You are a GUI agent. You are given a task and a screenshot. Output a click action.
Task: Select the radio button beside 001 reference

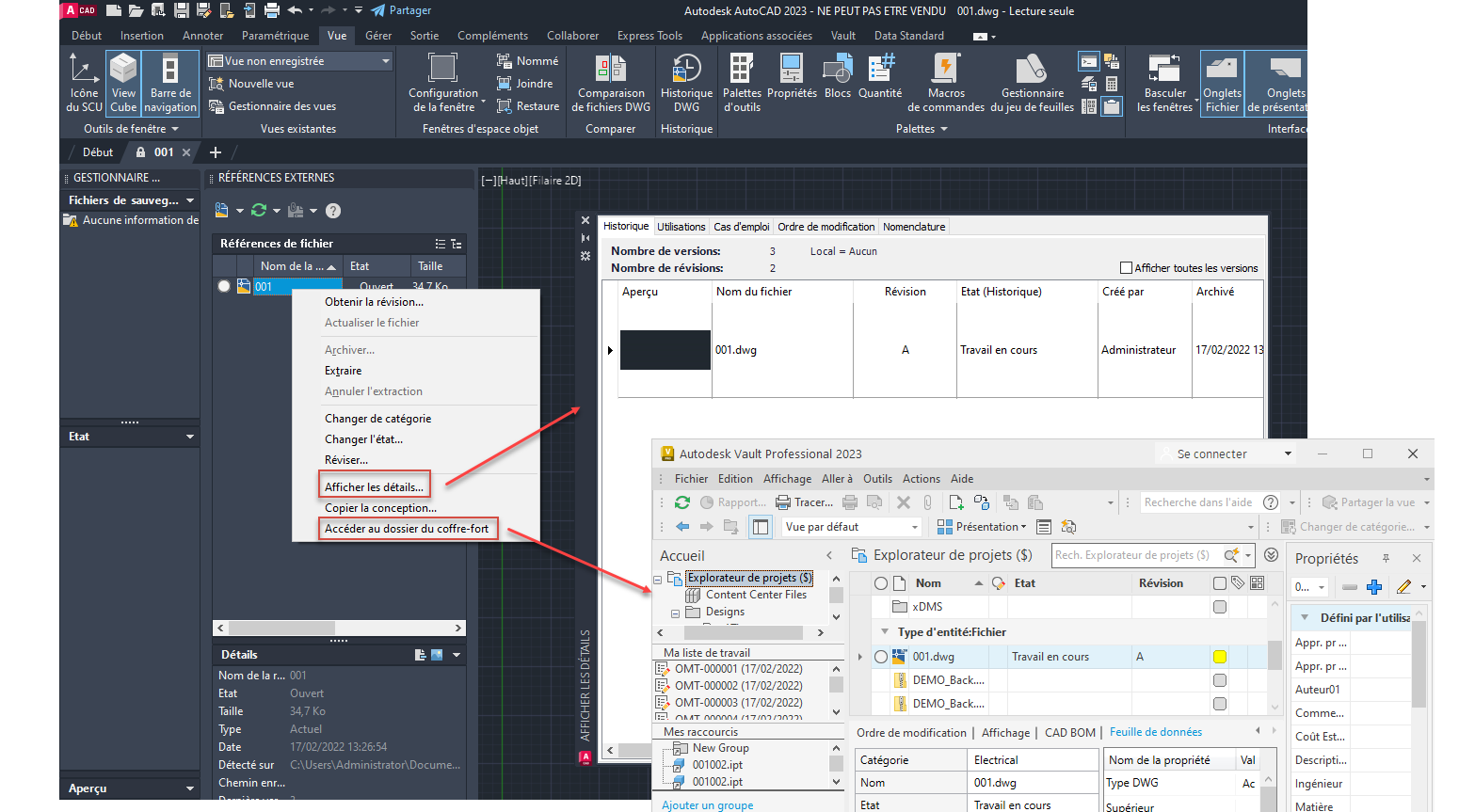click(224, 286)
